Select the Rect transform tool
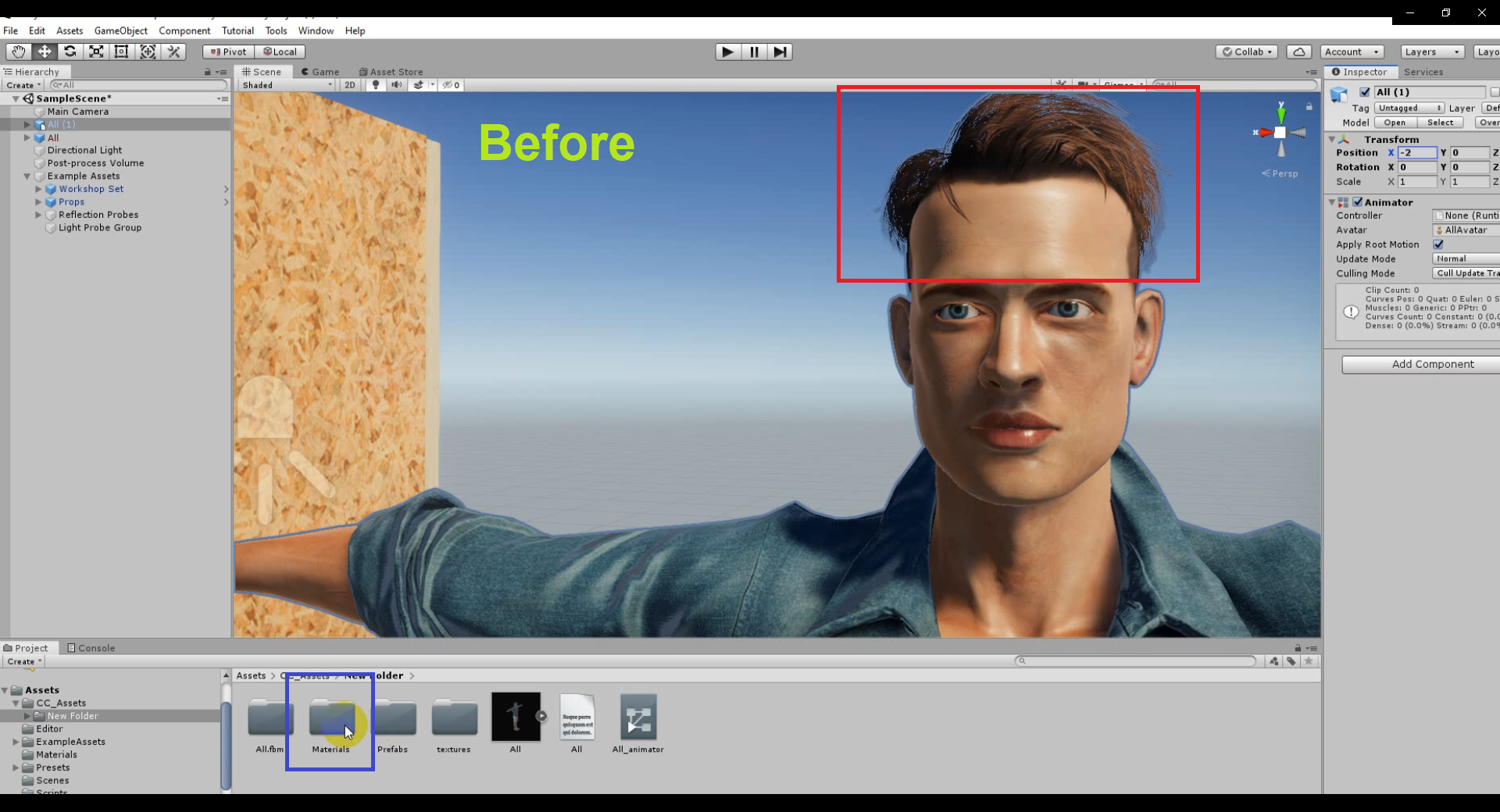The height and width of the screenshot is (812, 1500). pos(121,52)
